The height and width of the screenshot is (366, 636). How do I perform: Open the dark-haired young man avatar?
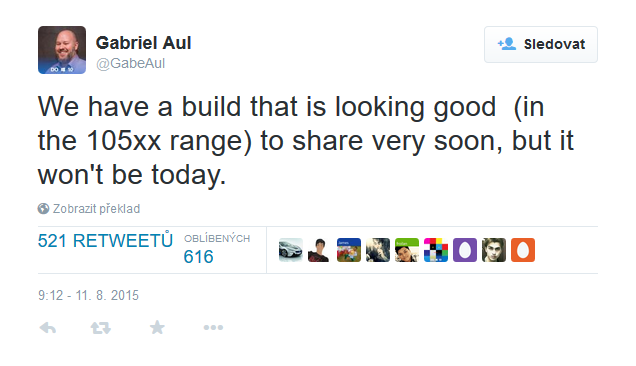(494, 250)
